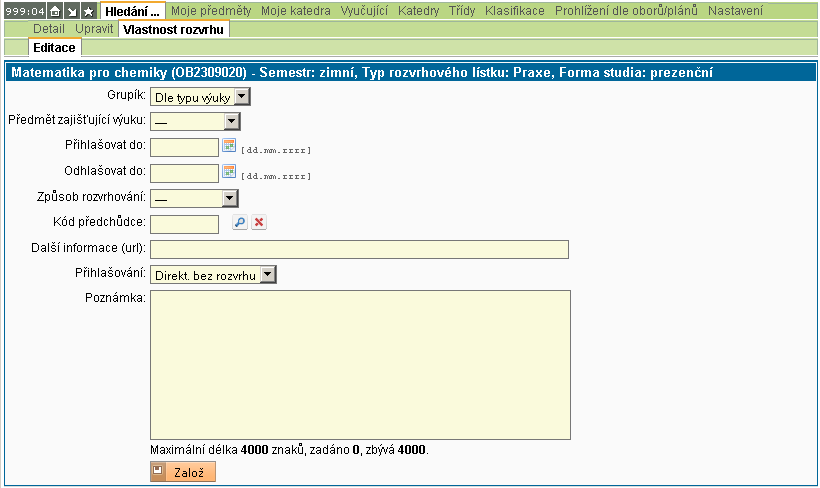Viewport: 820px width, 488px height.
Task: Click into the Poznámka text area
Action: coord(359,364)
